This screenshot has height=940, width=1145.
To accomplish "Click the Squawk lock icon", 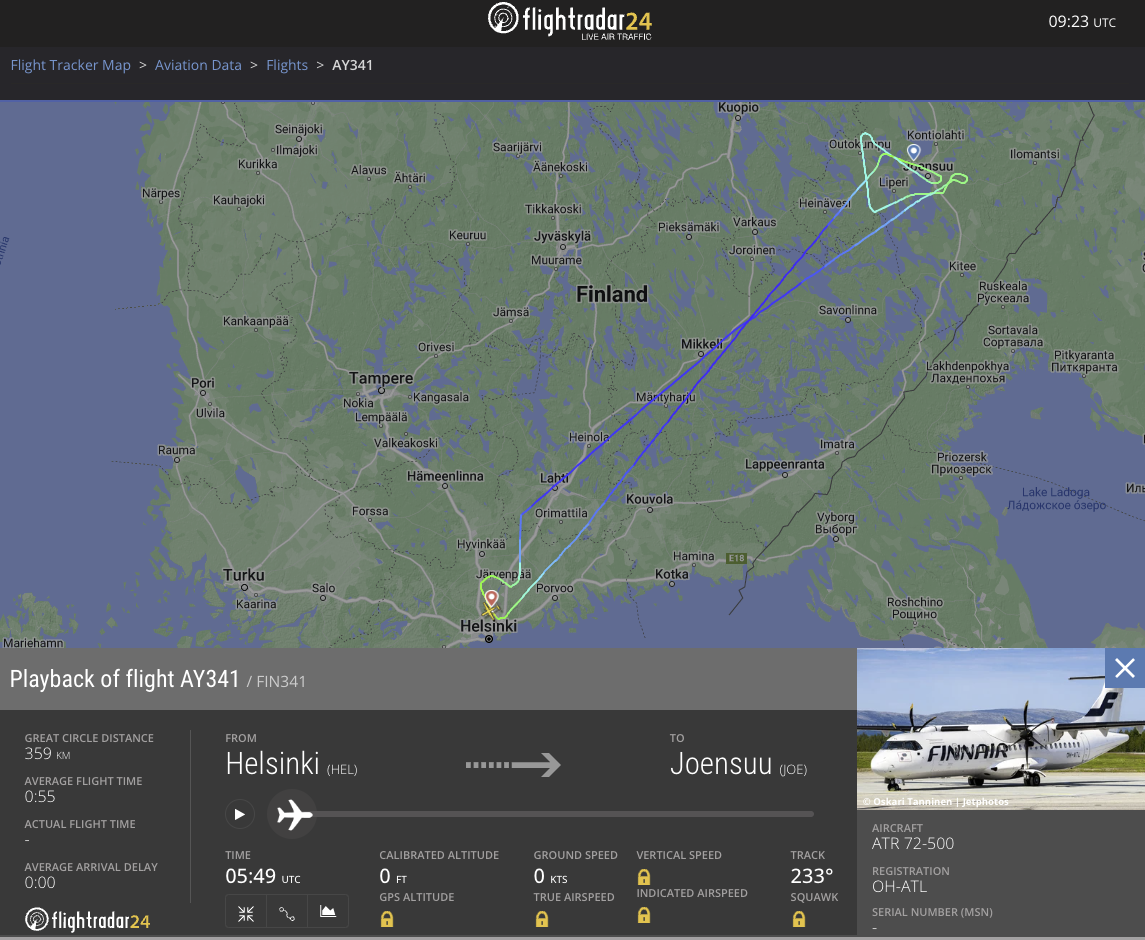I will point(799,920).
